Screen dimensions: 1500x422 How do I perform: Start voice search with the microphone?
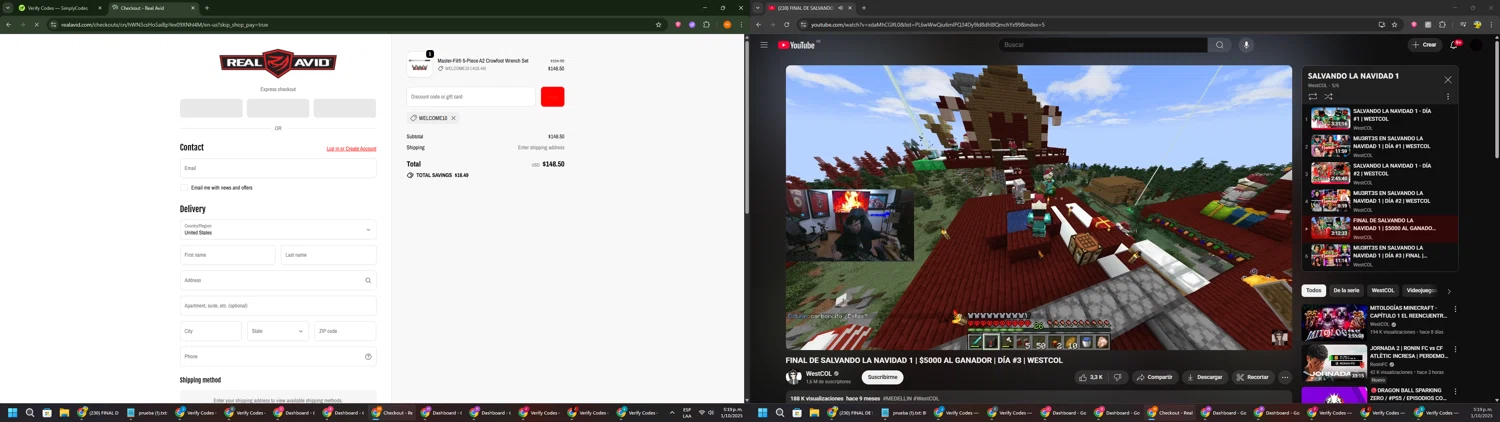pos(1246,45)
